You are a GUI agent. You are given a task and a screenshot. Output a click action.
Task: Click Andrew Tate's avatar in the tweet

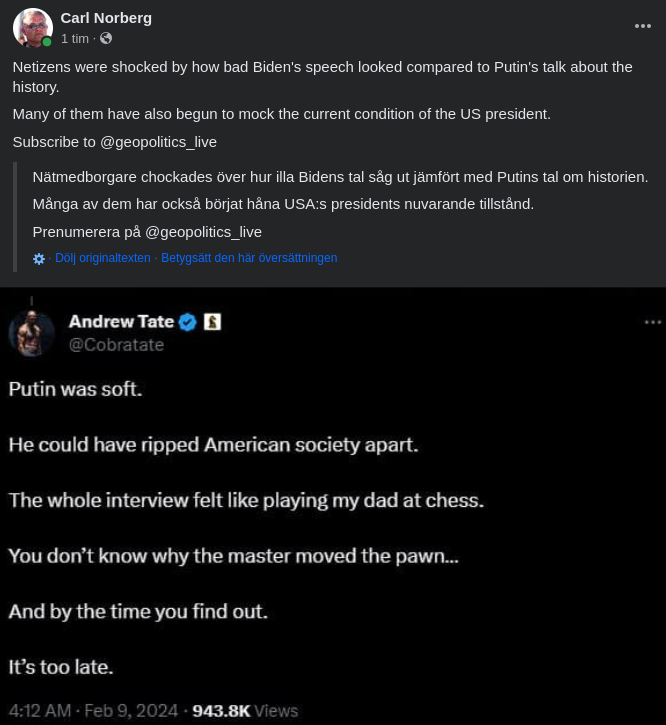click(32, 333)
